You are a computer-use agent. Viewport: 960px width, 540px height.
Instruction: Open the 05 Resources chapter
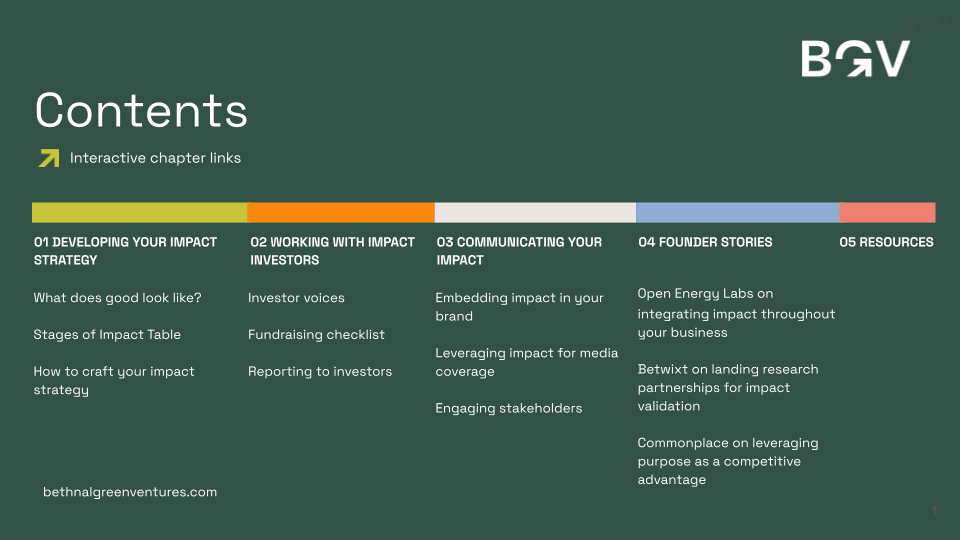(886, 242)
